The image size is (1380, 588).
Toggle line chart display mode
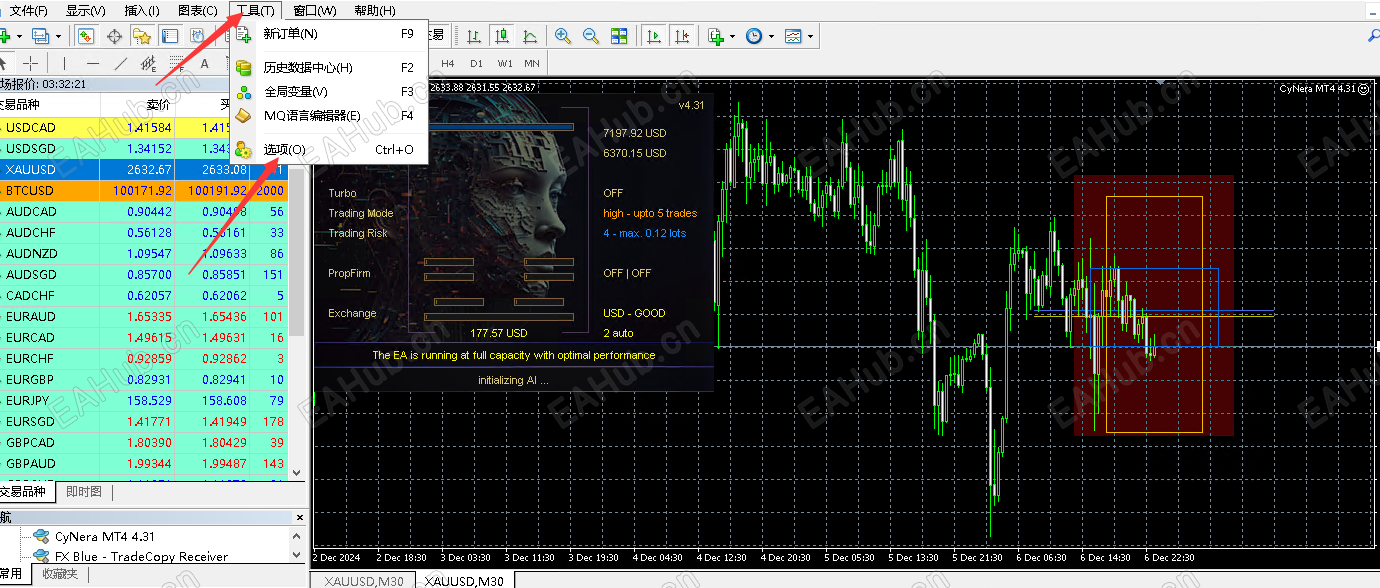[x=530, y=36]
